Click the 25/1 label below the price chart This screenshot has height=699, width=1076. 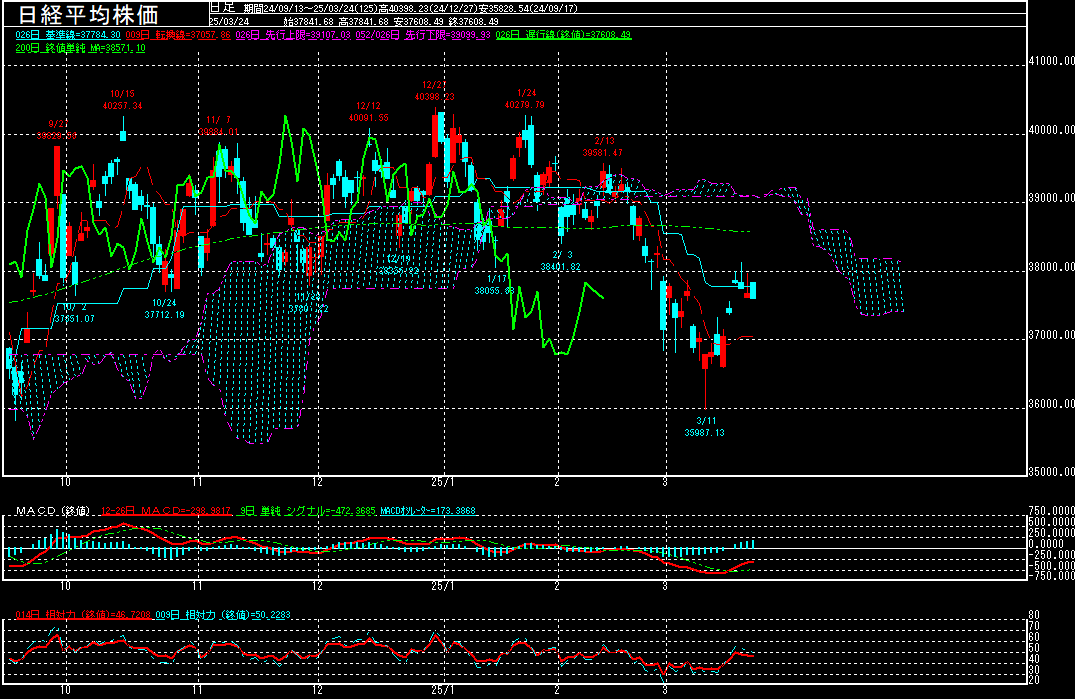point(443,482)
